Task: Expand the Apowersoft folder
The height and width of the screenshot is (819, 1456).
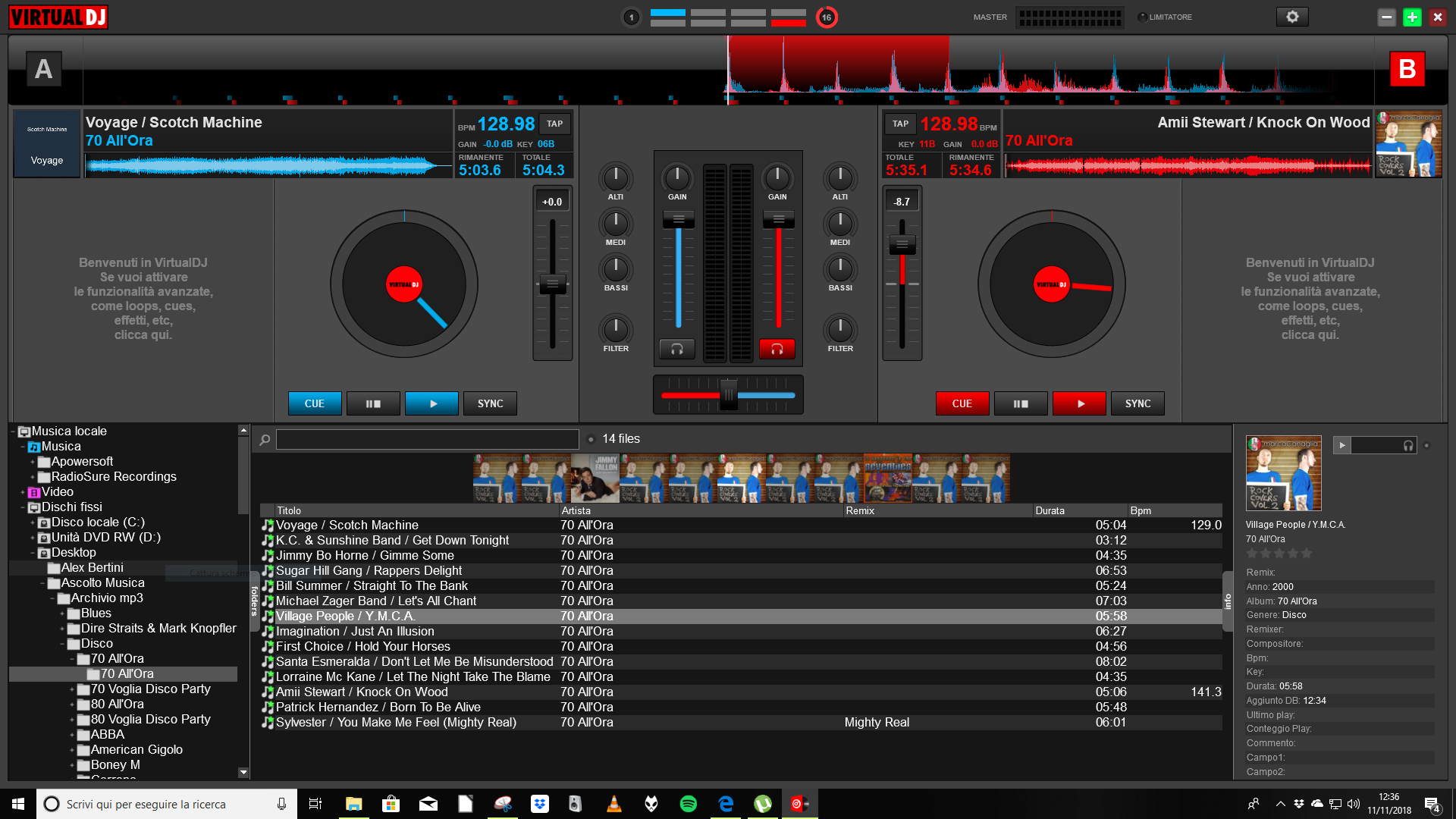Action: (33, 462)
